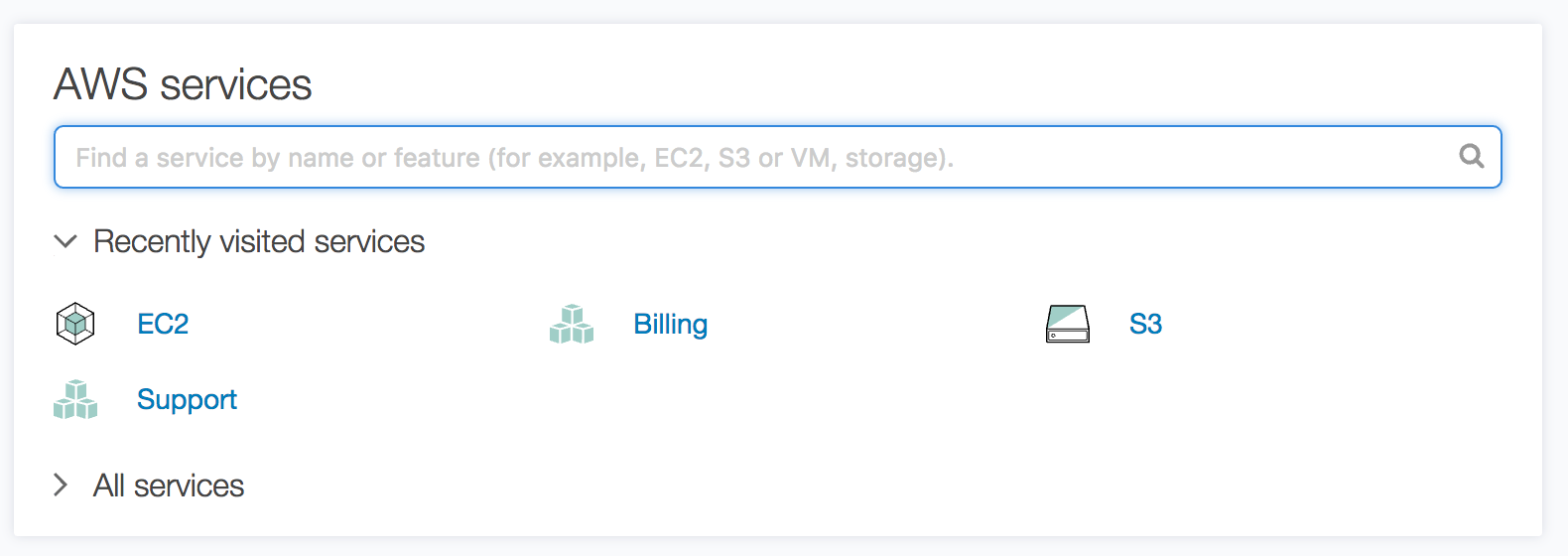This screenshot has width=1568, height=556.
Task: Click the Support stacked-blocks icon
Action: 75,399
